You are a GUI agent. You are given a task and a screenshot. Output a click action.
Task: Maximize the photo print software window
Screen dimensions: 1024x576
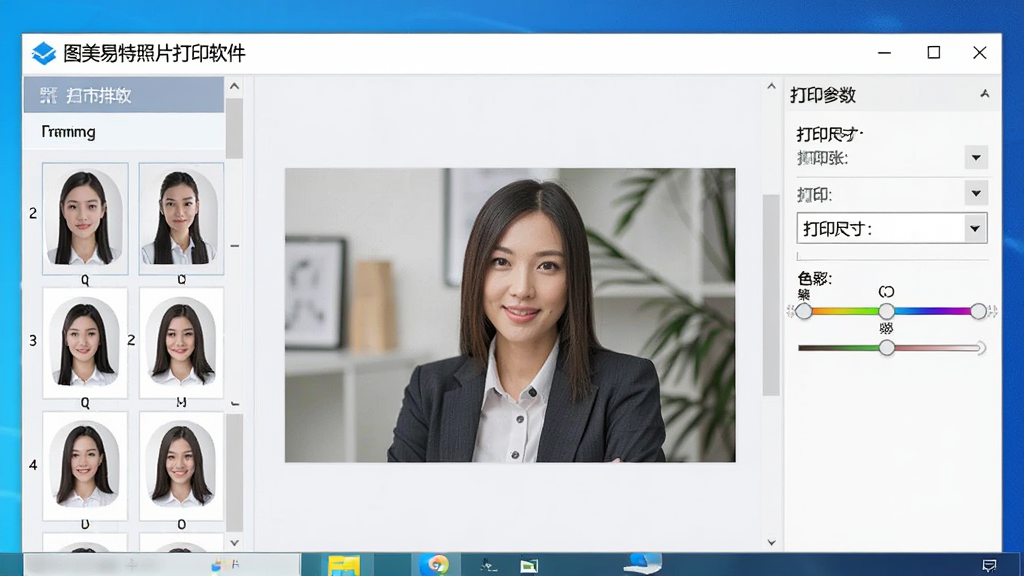point(934,52)
